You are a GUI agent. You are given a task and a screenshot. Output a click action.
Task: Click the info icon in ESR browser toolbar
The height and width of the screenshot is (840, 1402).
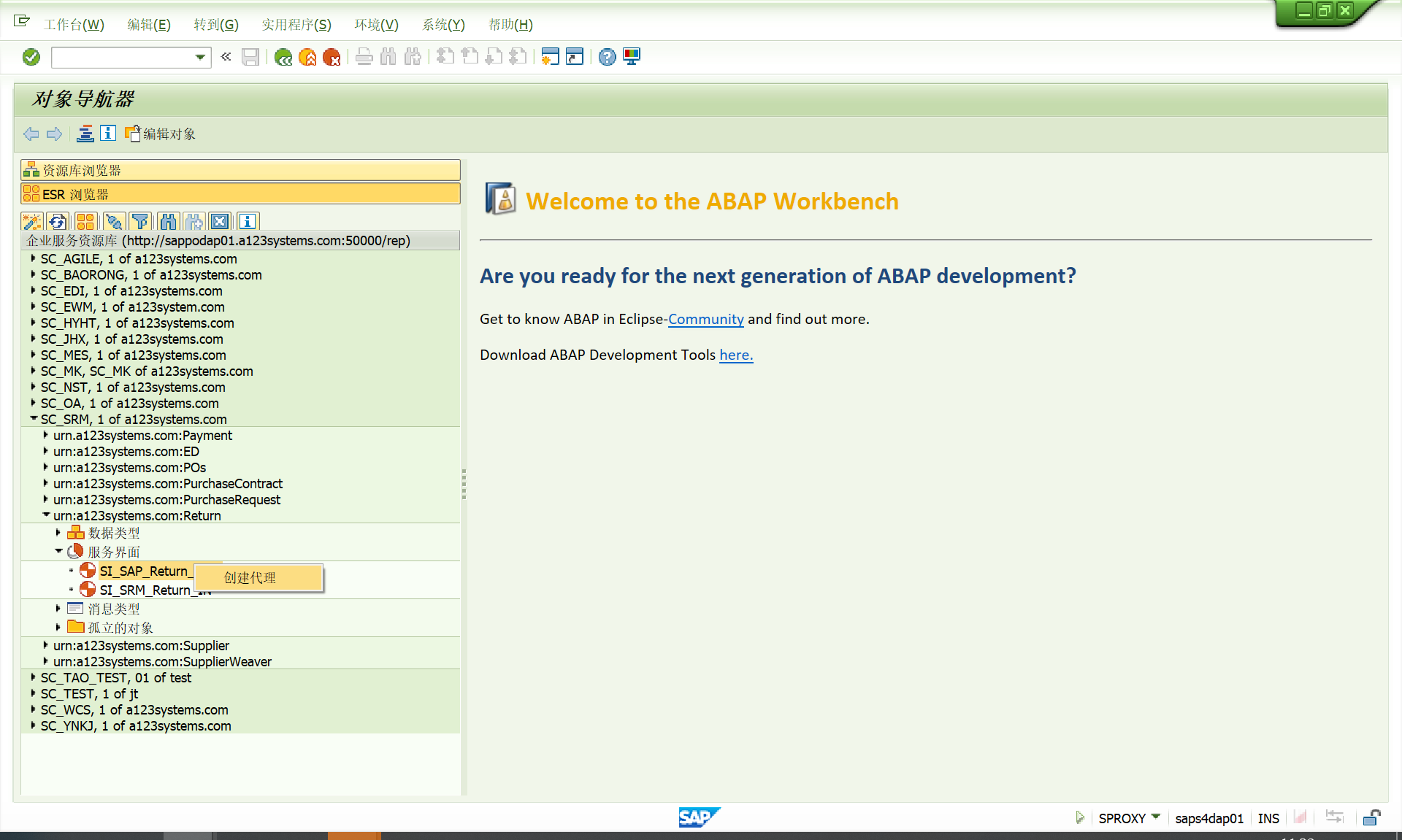coord(248,222)
